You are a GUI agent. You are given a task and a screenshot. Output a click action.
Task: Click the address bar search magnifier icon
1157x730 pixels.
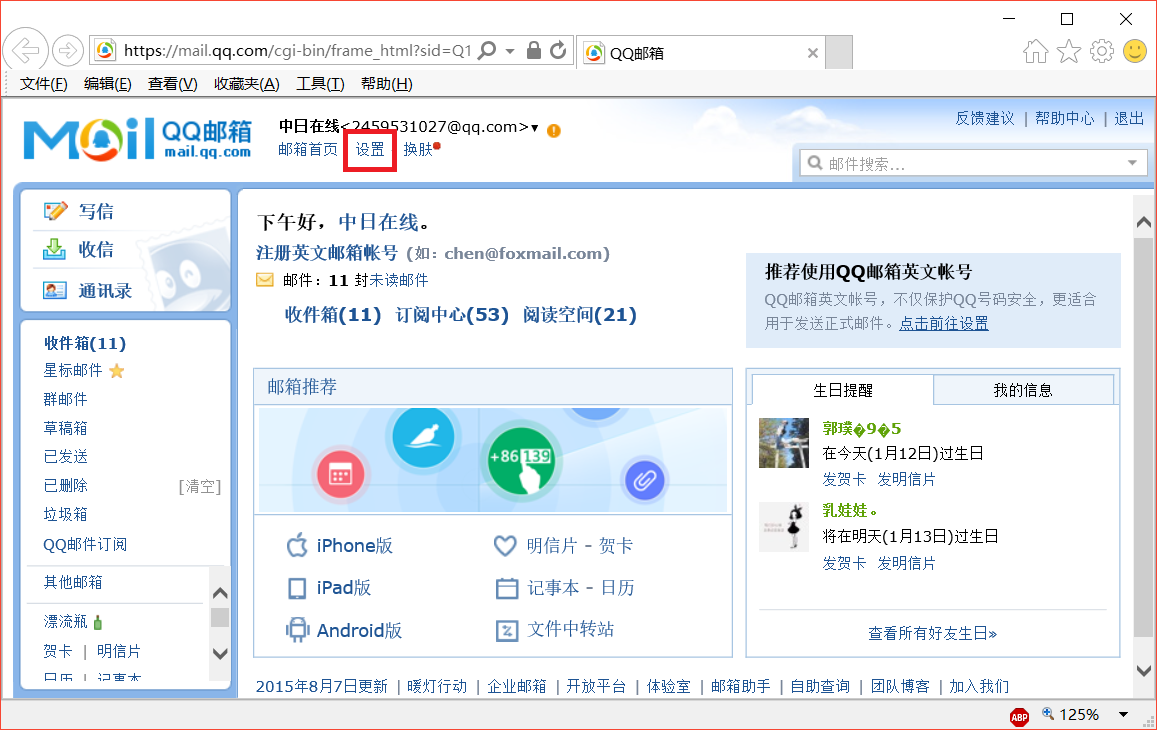pos(486,50)
